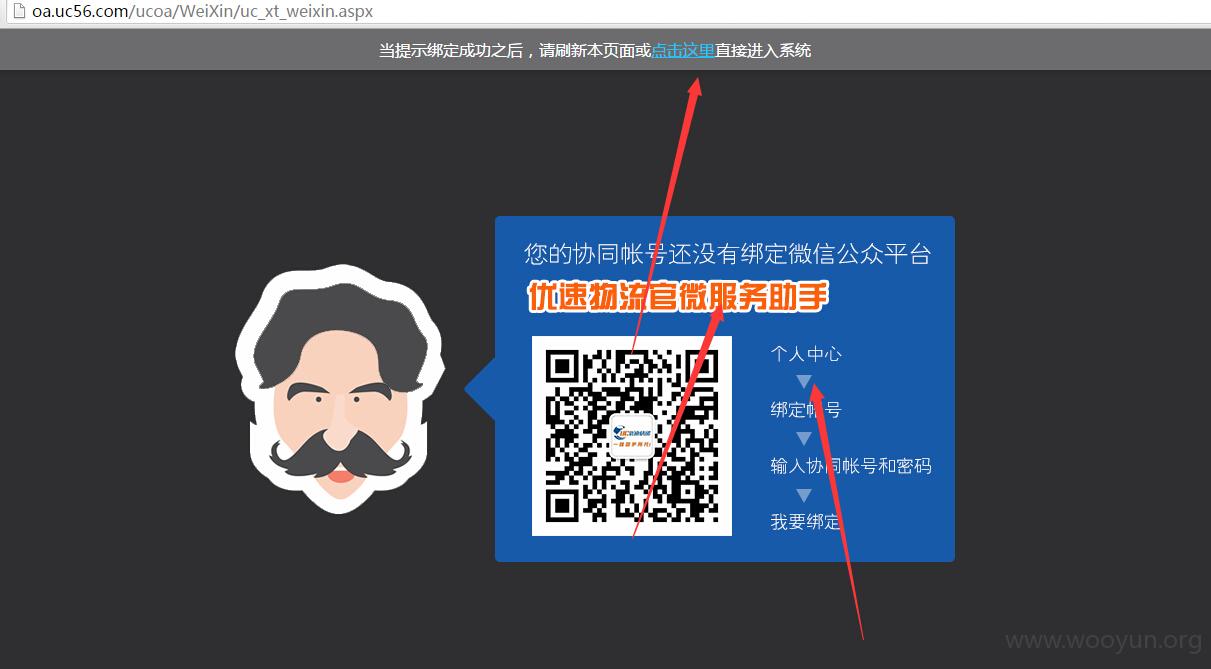The height and width of the screenshot is (669, 1211).
Task: Click the UC logo in QR code center
Action: point(632,436)
